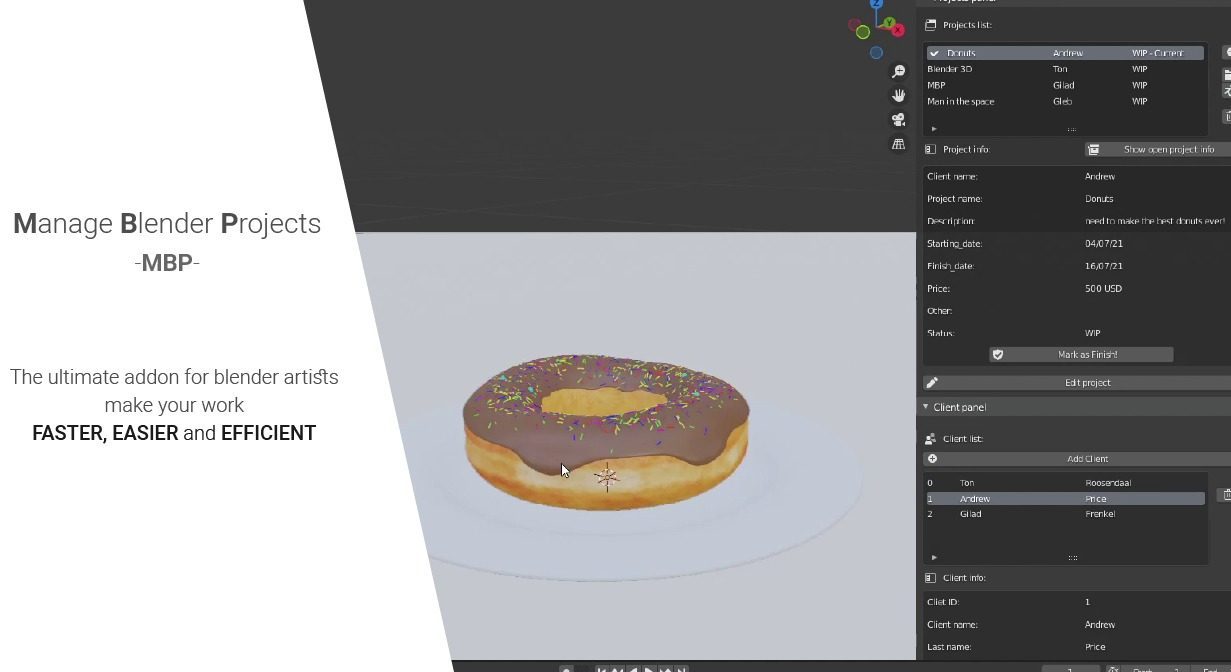Toggle the checkmark next to the Donuts project
This screenshot has height=672, width=1231.
click(934, 53)
